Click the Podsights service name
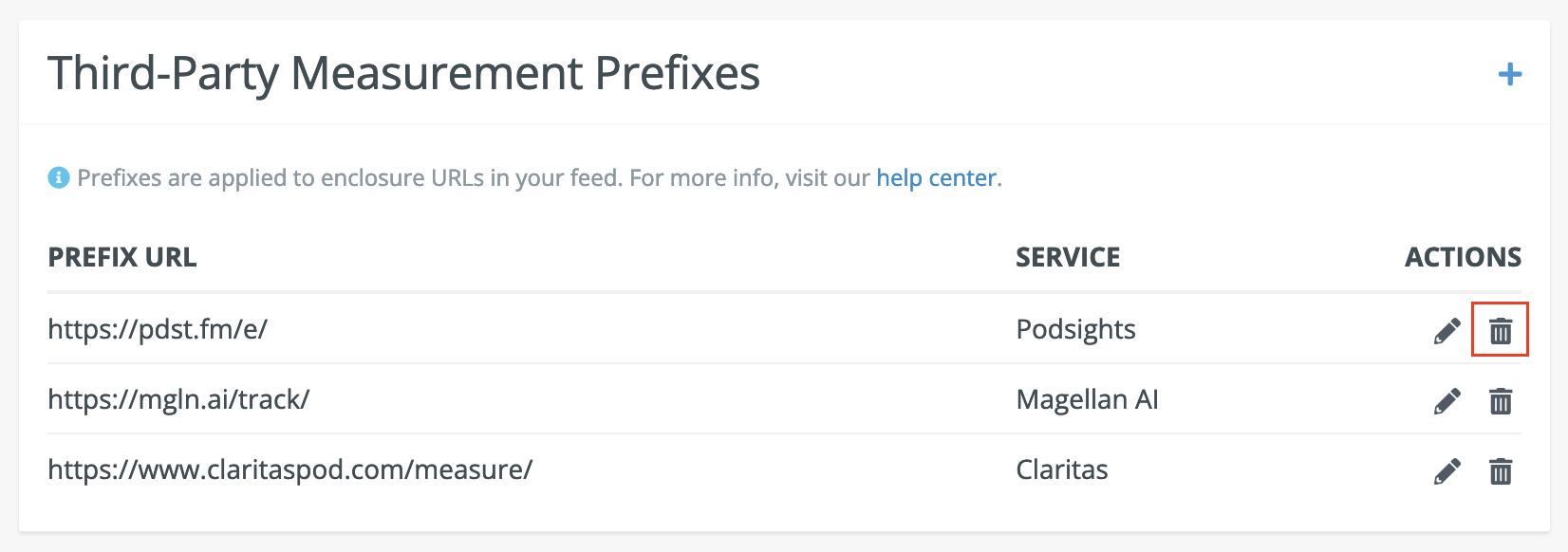Image resolution: width=1568 pixels, height=552 pixels. click(x=1075, y=329)
